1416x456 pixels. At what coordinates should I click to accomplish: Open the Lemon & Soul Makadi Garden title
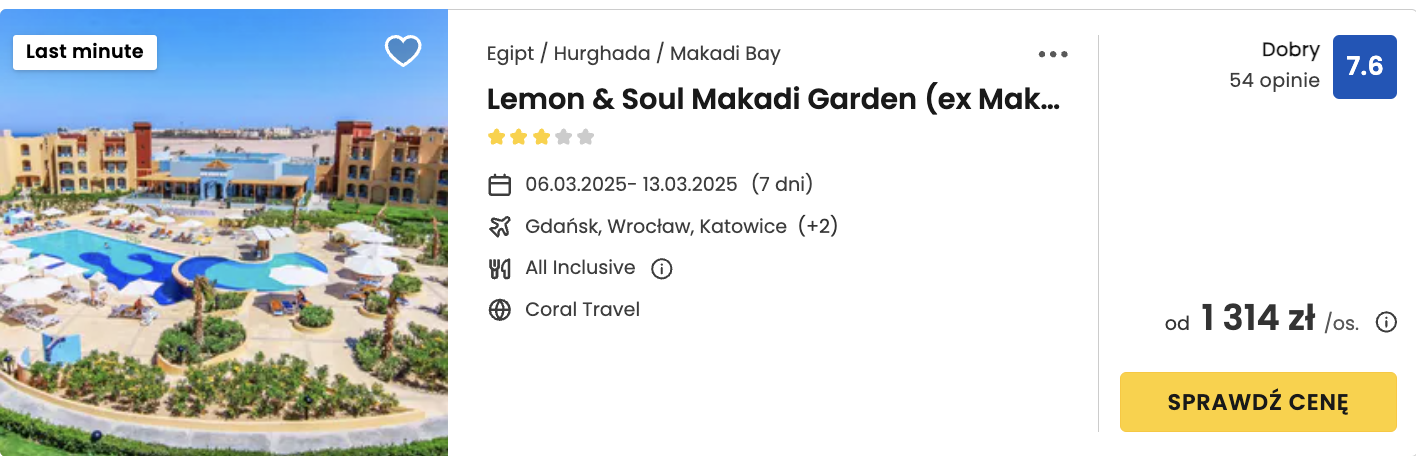(772, 99)
